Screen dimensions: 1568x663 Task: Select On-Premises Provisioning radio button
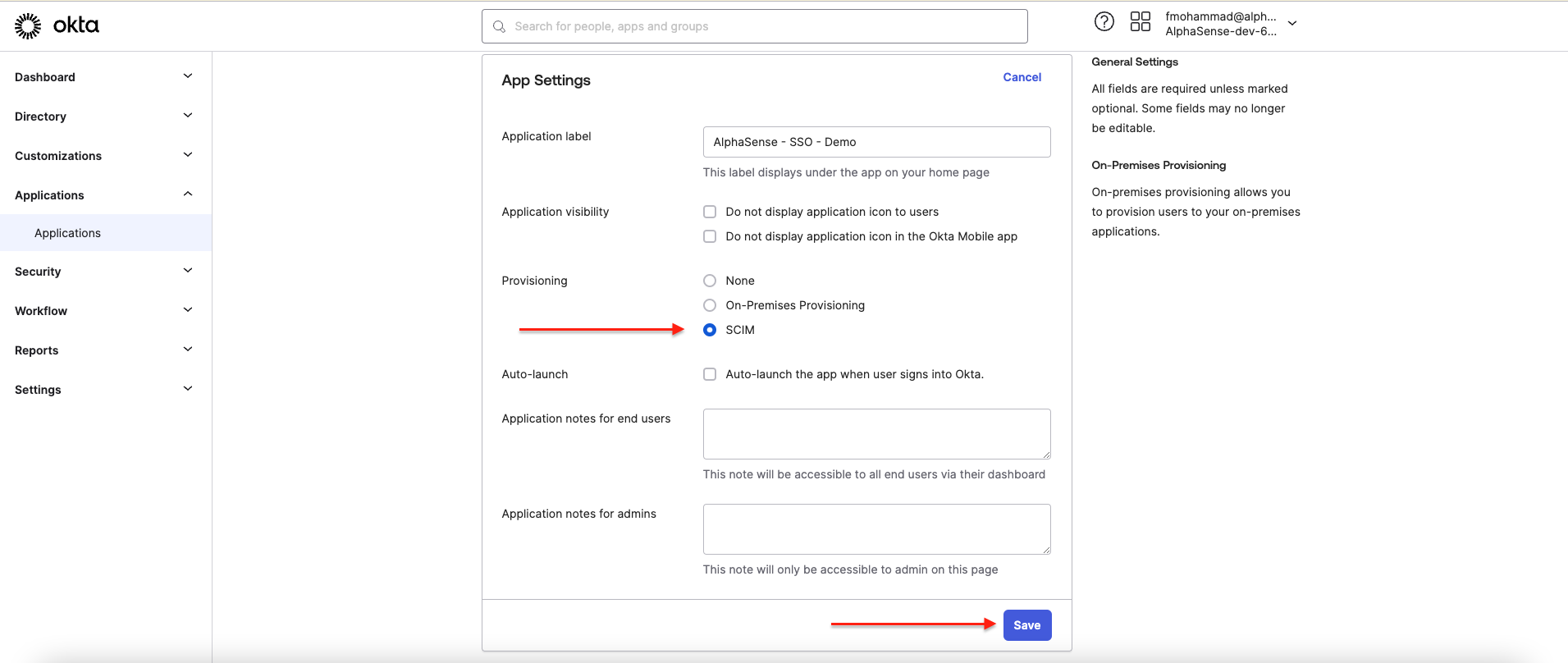click(710, 305)
